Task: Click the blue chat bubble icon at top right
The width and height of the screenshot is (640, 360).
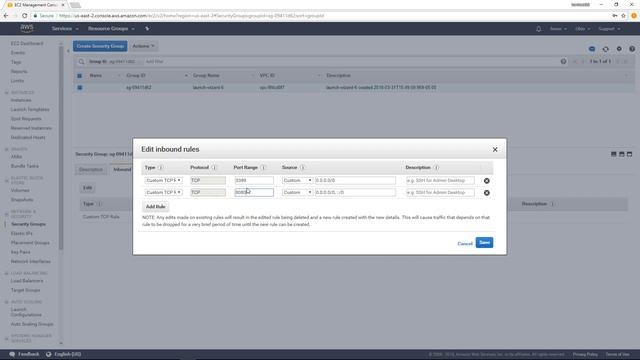Action: click(x=592, y=49)
